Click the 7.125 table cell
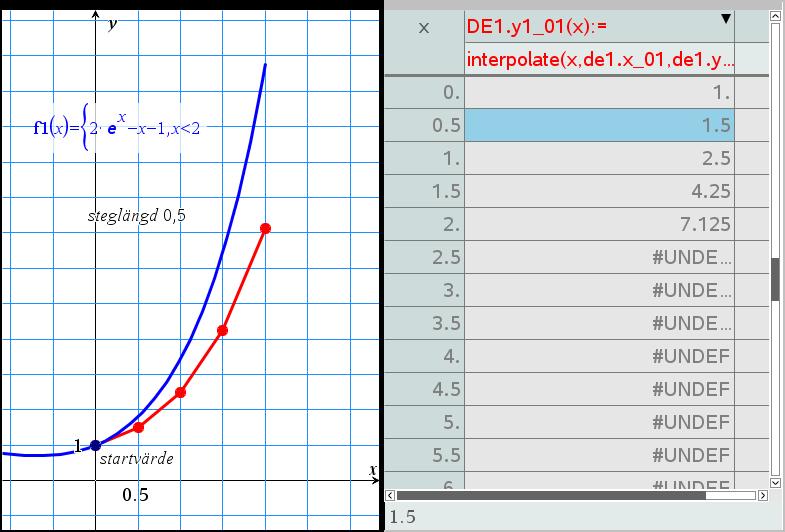Image resolution: width=785 pixels, height=532 pixels. pos(600,223)
